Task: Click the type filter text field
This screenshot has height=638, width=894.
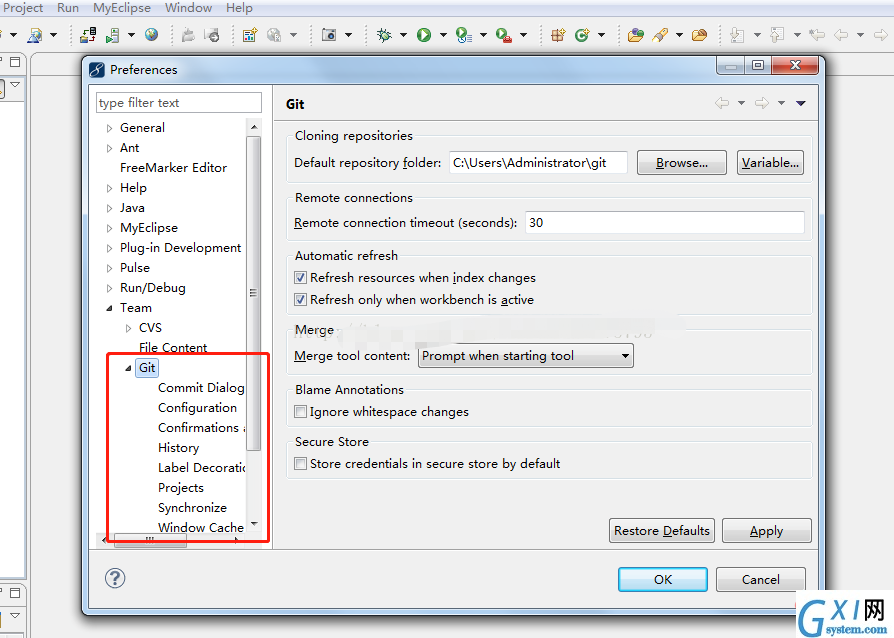Action: (x=178, y=103)
